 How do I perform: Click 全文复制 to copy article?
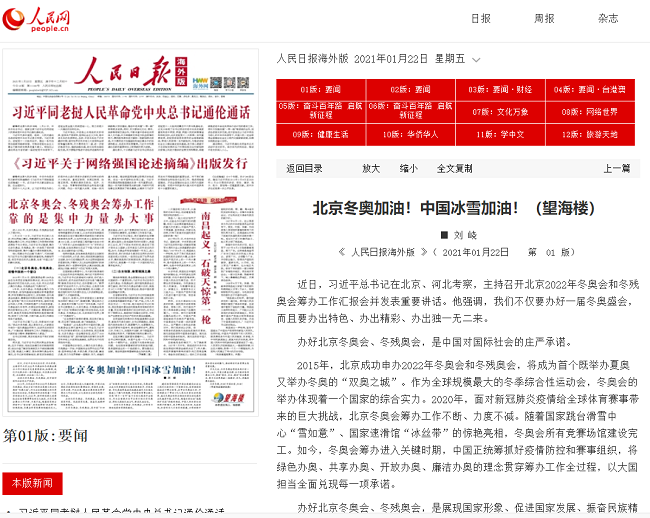pyautogui.click(x=455, y=169)
